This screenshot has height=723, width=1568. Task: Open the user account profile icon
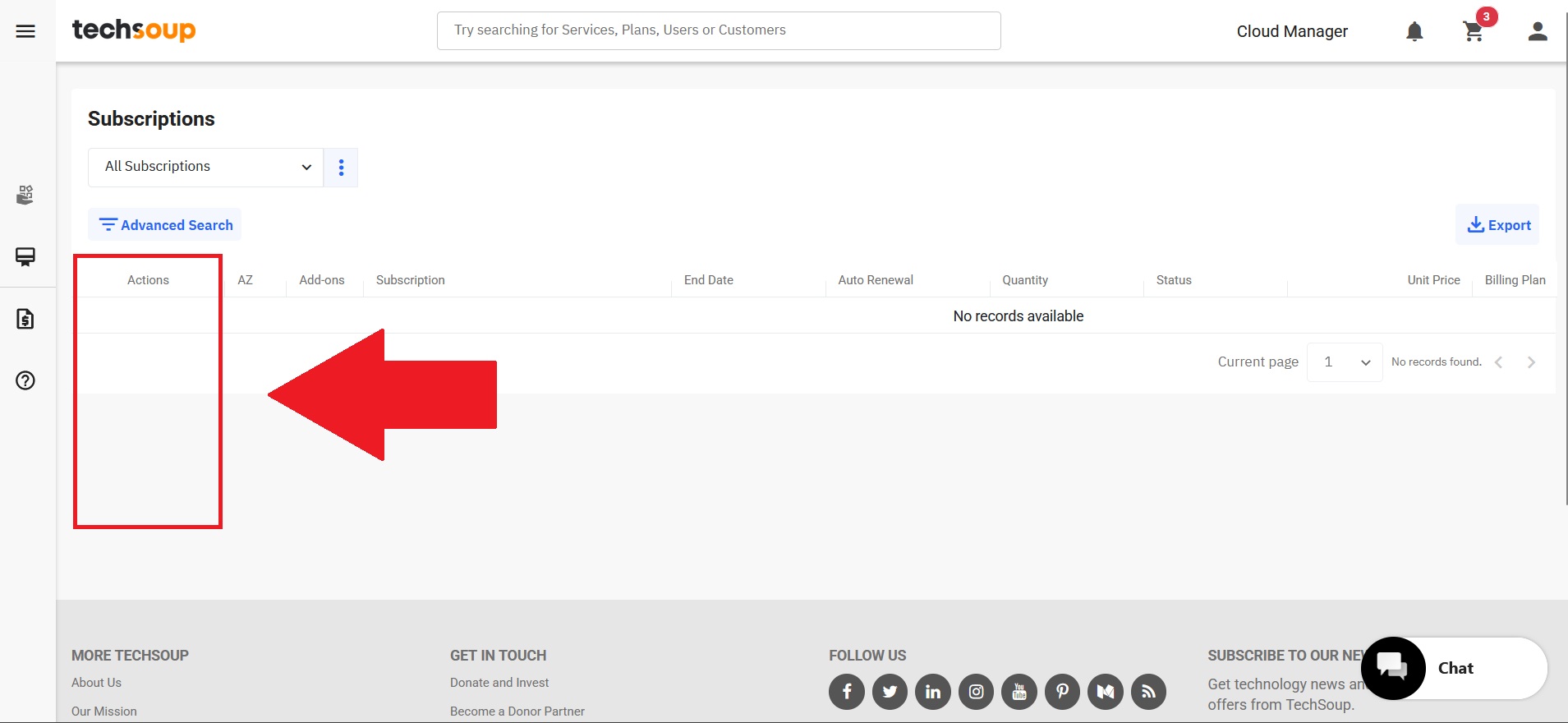coord(1538,31)
